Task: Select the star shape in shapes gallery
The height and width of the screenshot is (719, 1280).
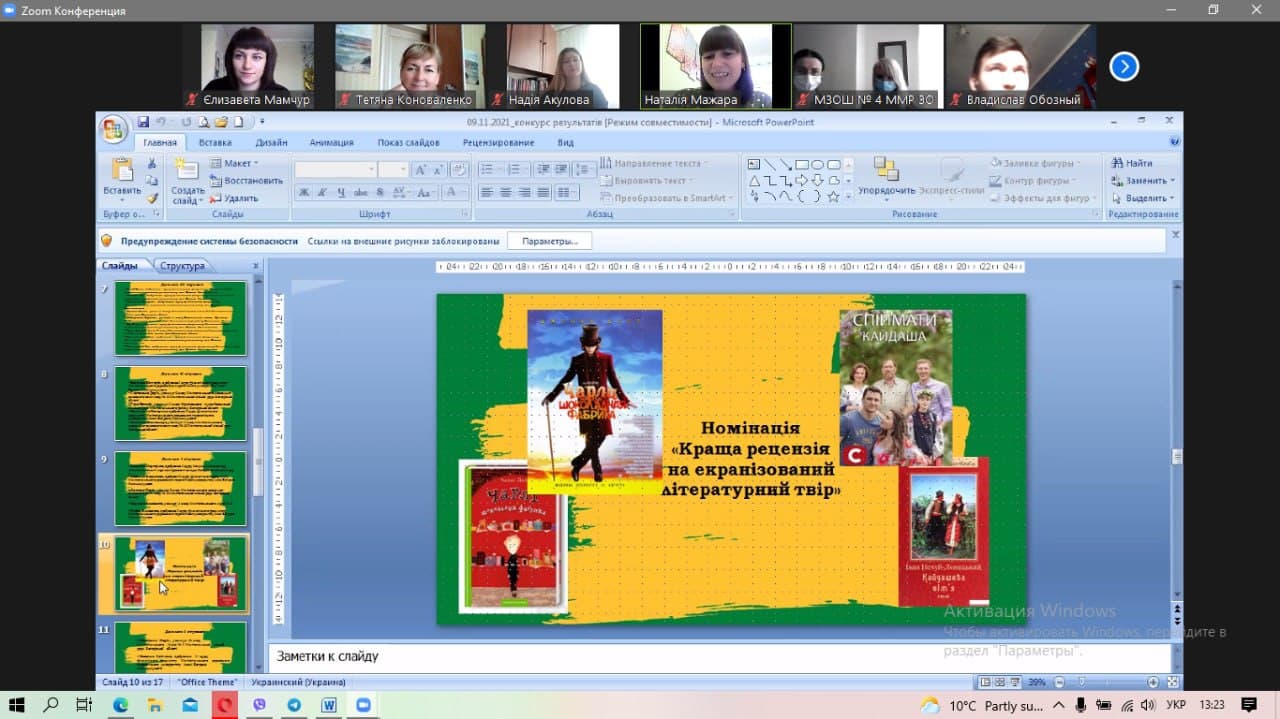Action: (x=833, y=197)
